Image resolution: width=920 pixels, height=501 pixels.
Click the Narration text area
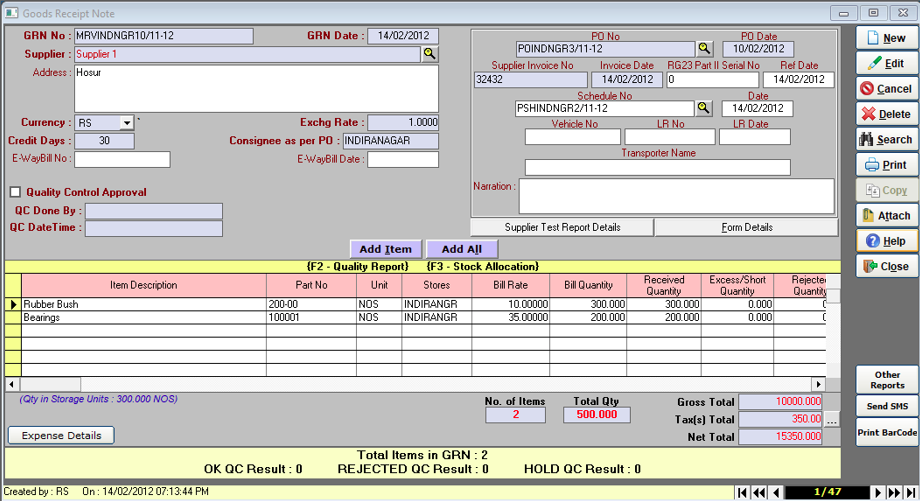click(x=677, y=196)
